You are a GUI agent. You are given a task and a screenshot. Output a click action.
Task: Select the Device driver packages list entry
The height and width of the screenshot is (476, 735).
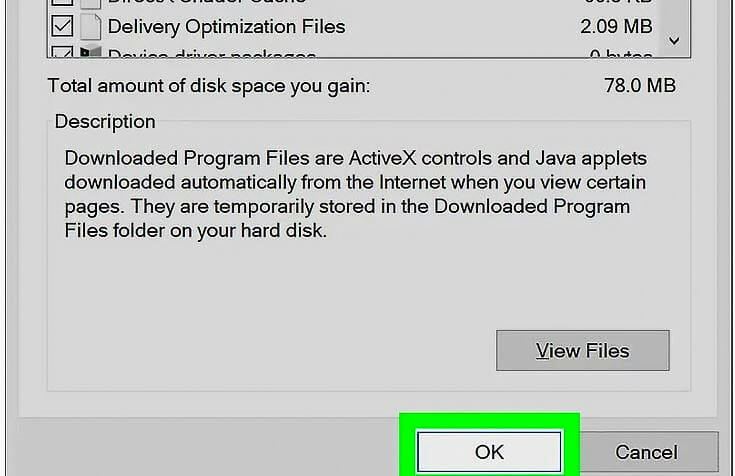pos(354,51)
